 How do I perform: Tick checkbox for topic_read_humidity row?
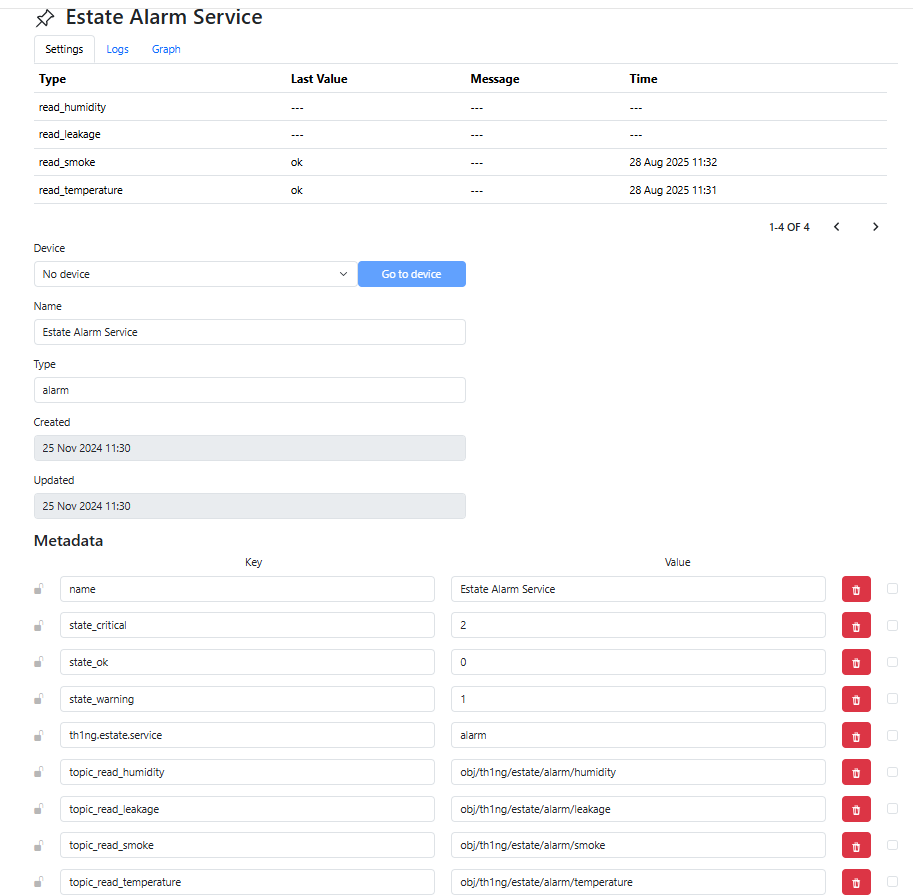point(892,771)
